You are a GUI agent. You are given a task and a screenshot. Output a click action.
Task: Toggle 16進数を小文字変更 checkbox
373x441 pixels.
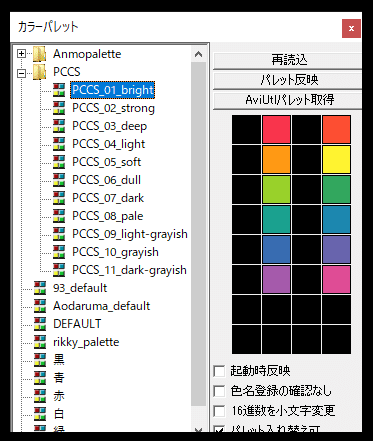pyautogui.click(x=219, y=411)
